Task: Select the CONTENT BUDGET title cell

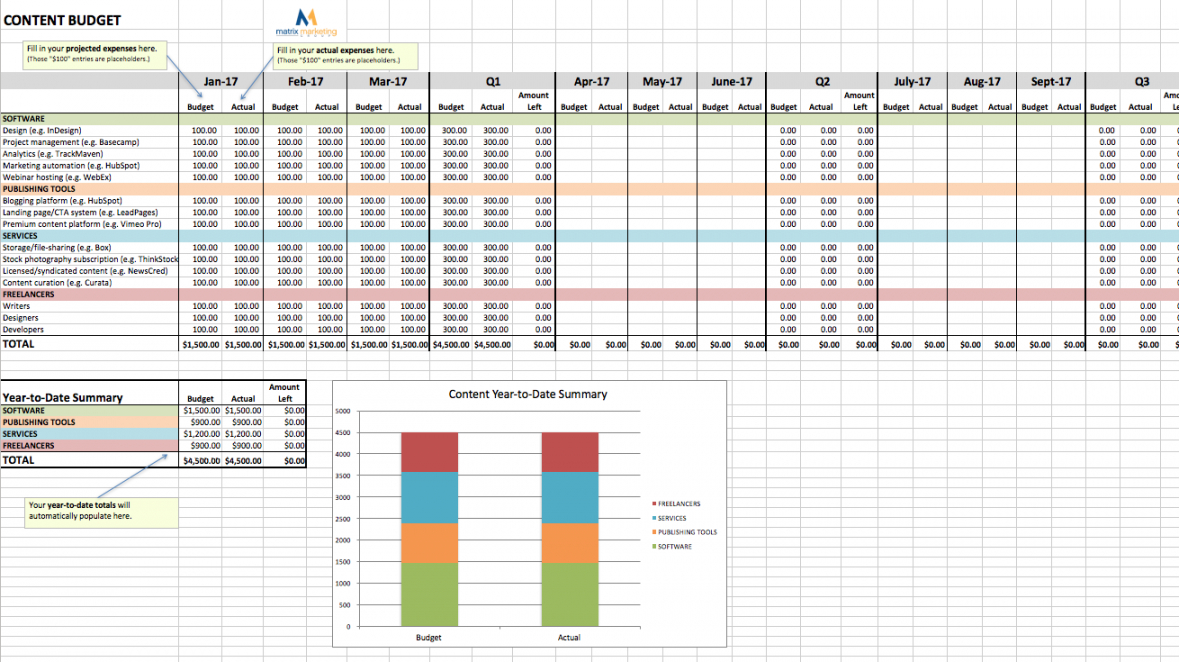Action: pyautogui.click(x=62, y=20)
